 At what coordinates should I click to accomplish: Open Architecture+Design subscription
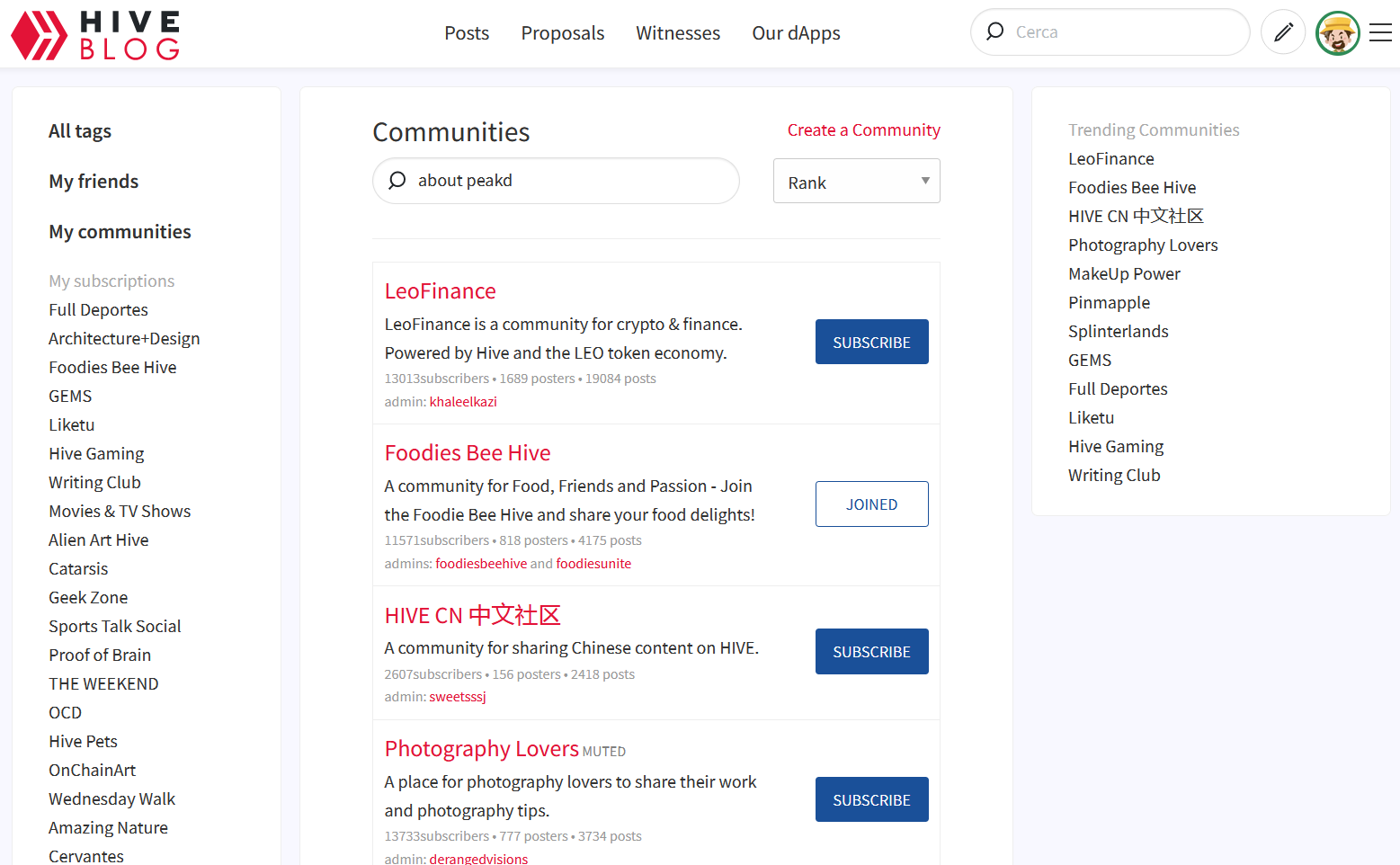click(x=124, y=339)
